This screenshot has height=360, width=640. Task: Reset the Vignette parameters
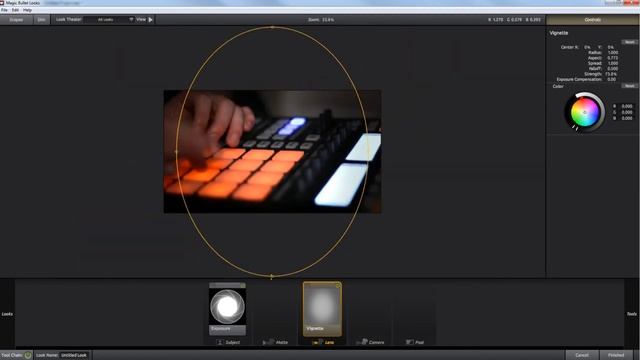click(x=630, y=42)
